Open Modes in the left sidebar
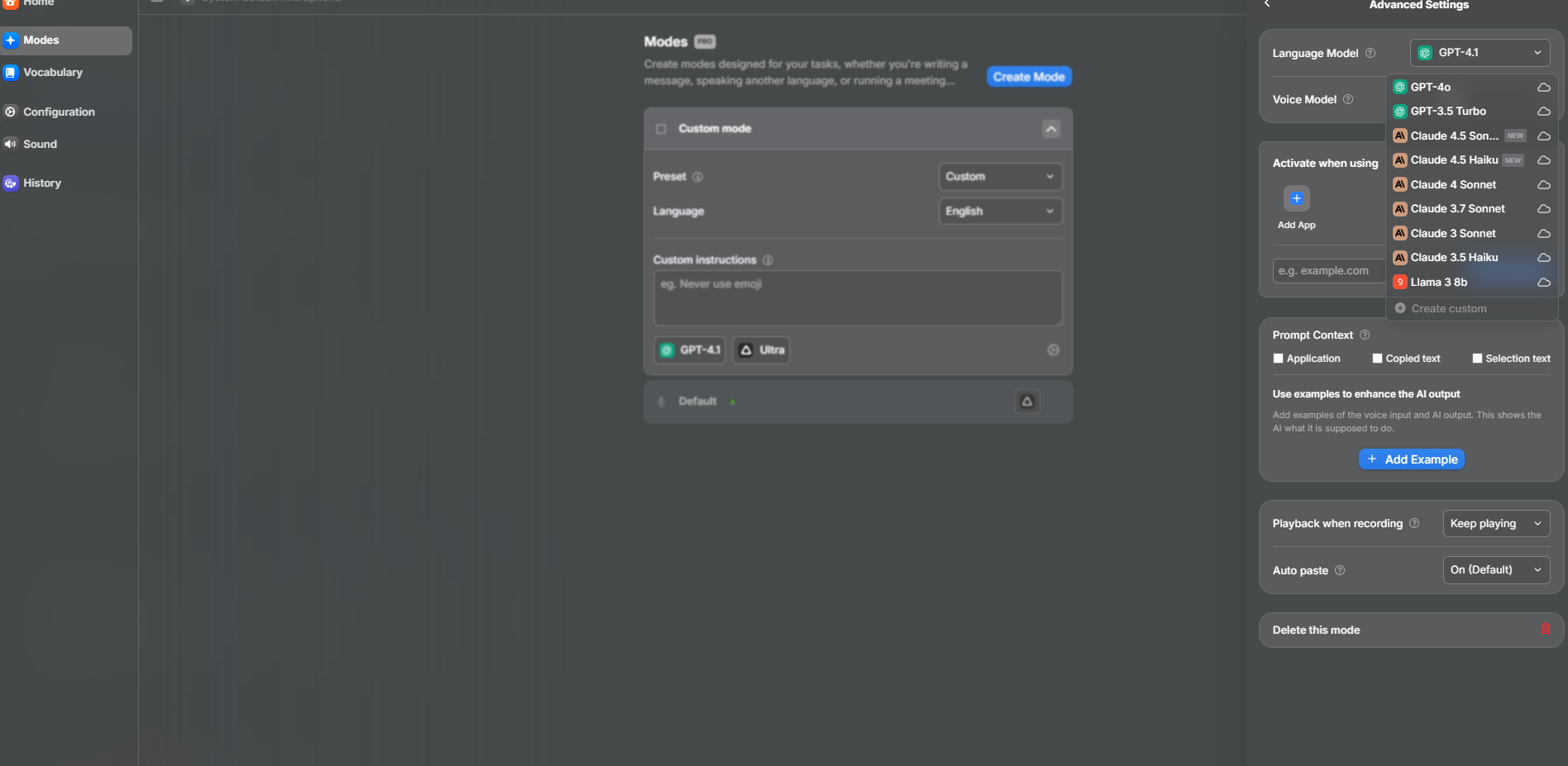Screen dimensions: 1568x766 pos(66,40)
